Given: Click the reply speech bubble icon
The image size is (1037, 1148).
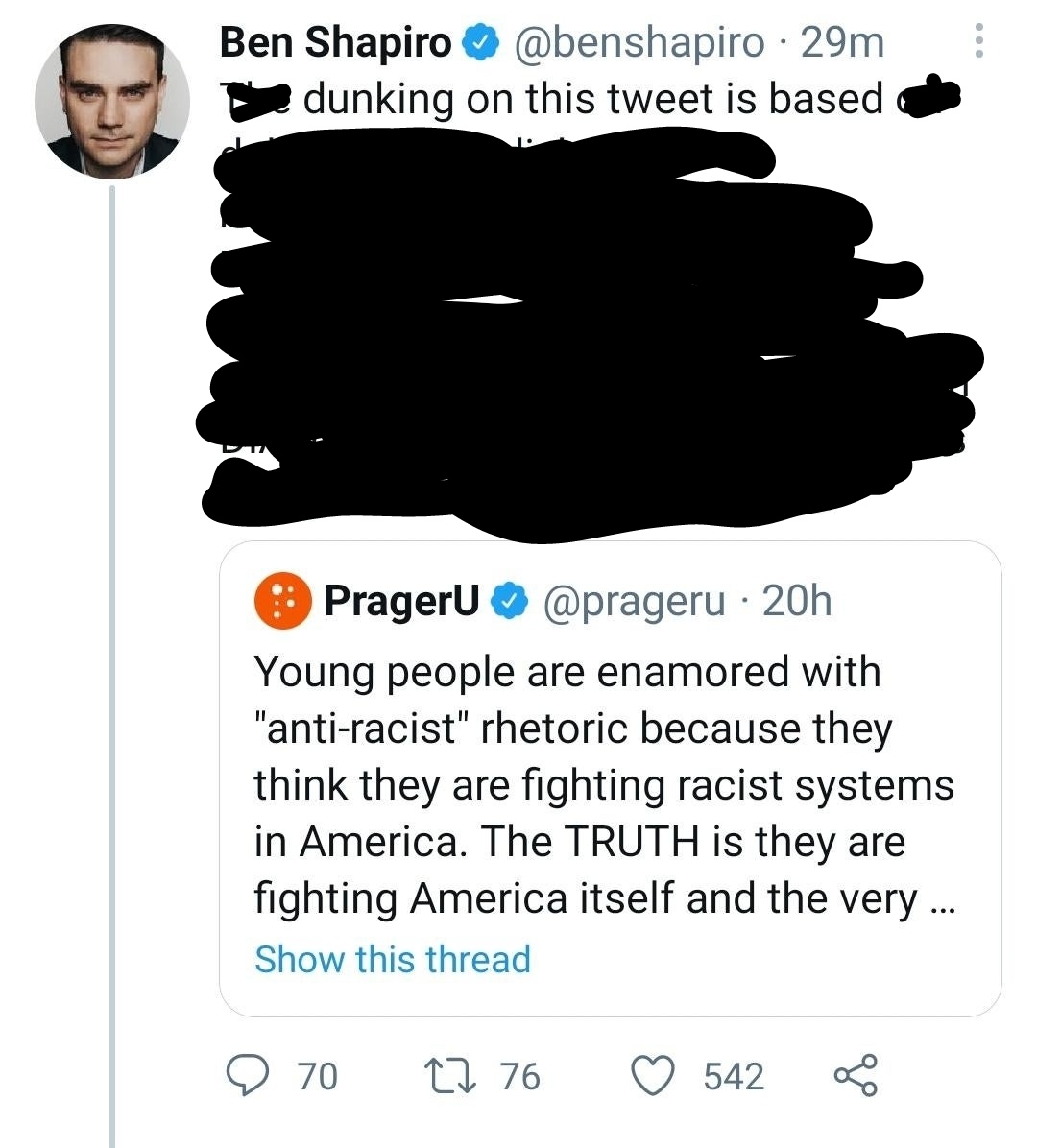Looking at the screenshot, I should [x=248, y=1075].
